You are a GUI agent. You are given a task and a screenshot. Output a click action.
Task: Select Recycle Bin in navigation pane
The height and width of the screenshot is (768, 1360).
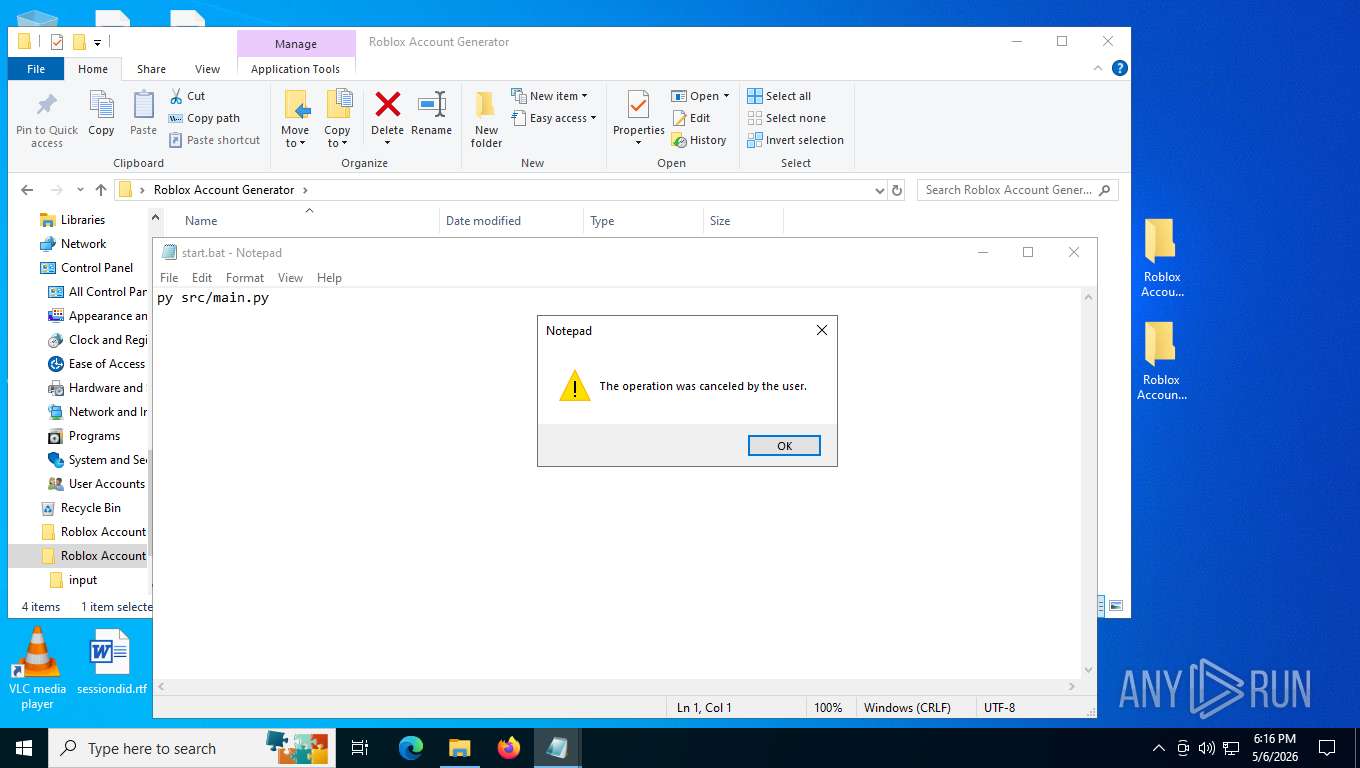pyautogui.click(x=90, y=508)
